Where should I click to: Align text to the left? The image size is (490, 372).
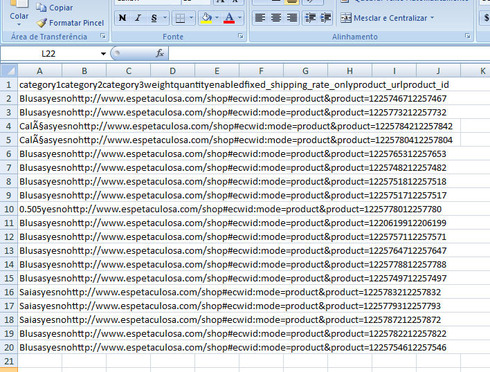tap(260, 18)
